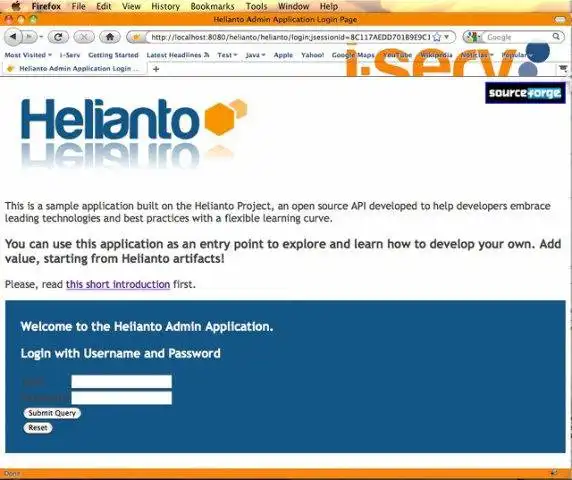Screen dimensions: 572x480
Task: Open the View menu
Action: click(x=131, y=6)
